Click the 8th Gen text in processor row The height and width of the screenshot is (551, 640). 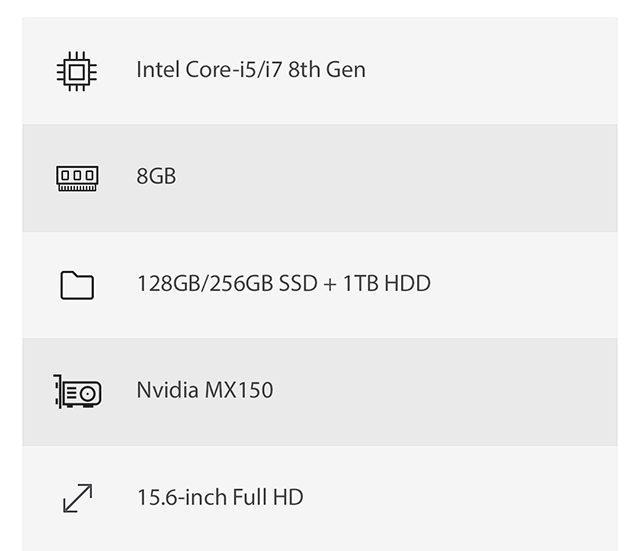(327, 69)
